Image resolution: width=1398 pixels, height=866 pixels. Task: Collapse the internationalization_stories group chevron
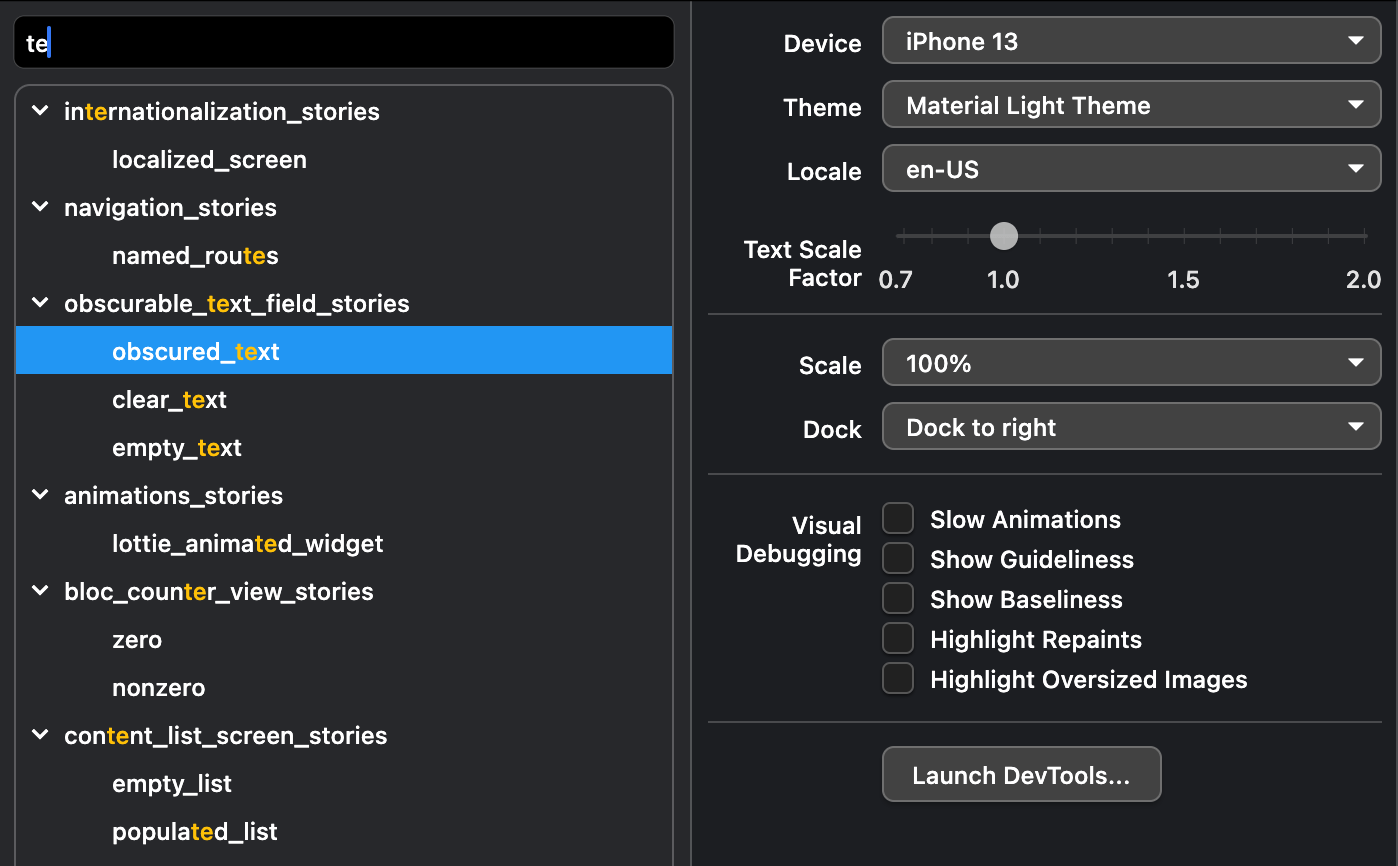click(x=40, y=111)
